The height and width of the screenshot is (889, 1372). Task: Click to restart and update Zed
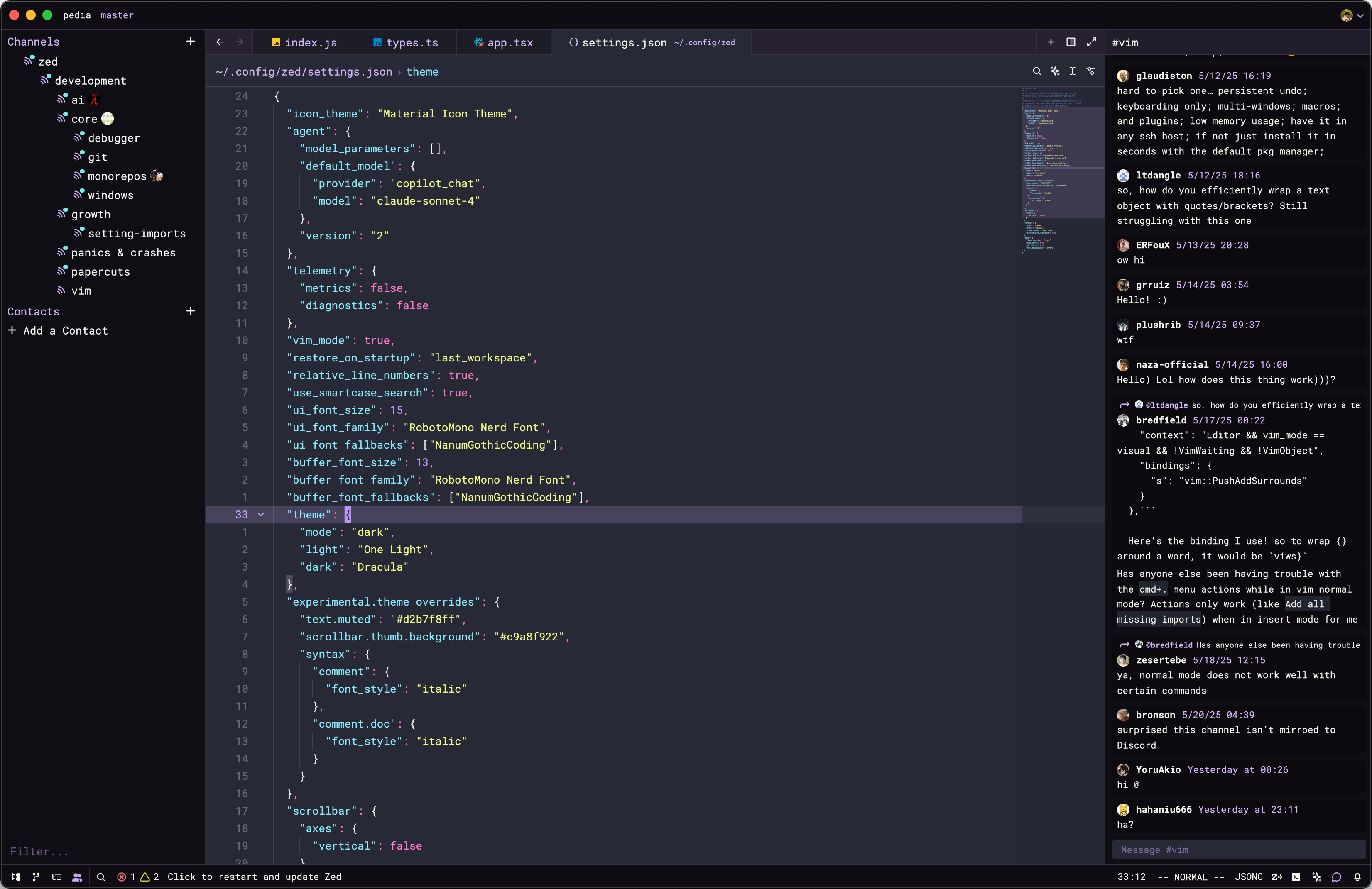[254, 876]
